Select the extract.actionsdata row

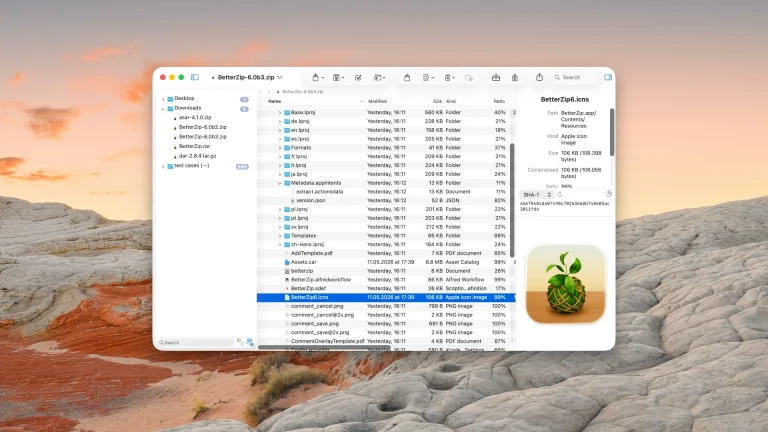coord(386,192)
